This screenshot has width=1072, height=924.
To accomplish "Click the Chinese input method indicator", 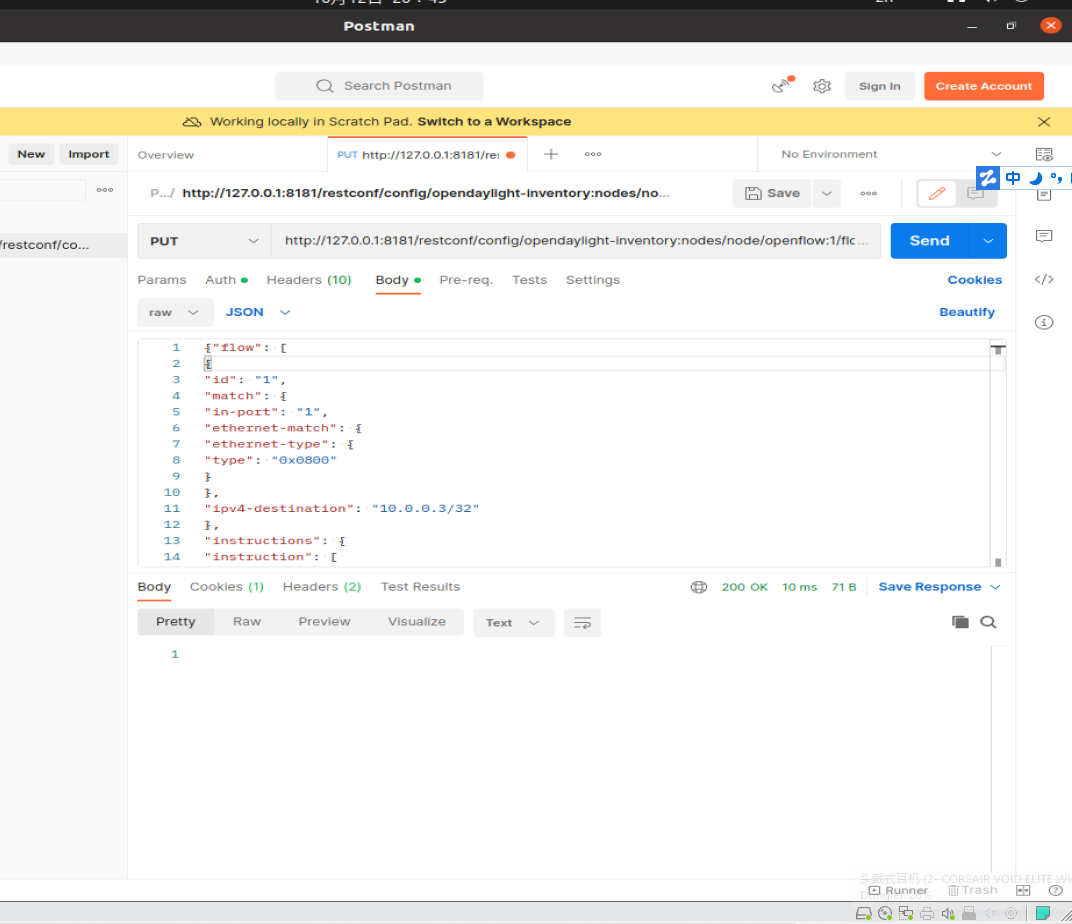I will click(1013, 178).
